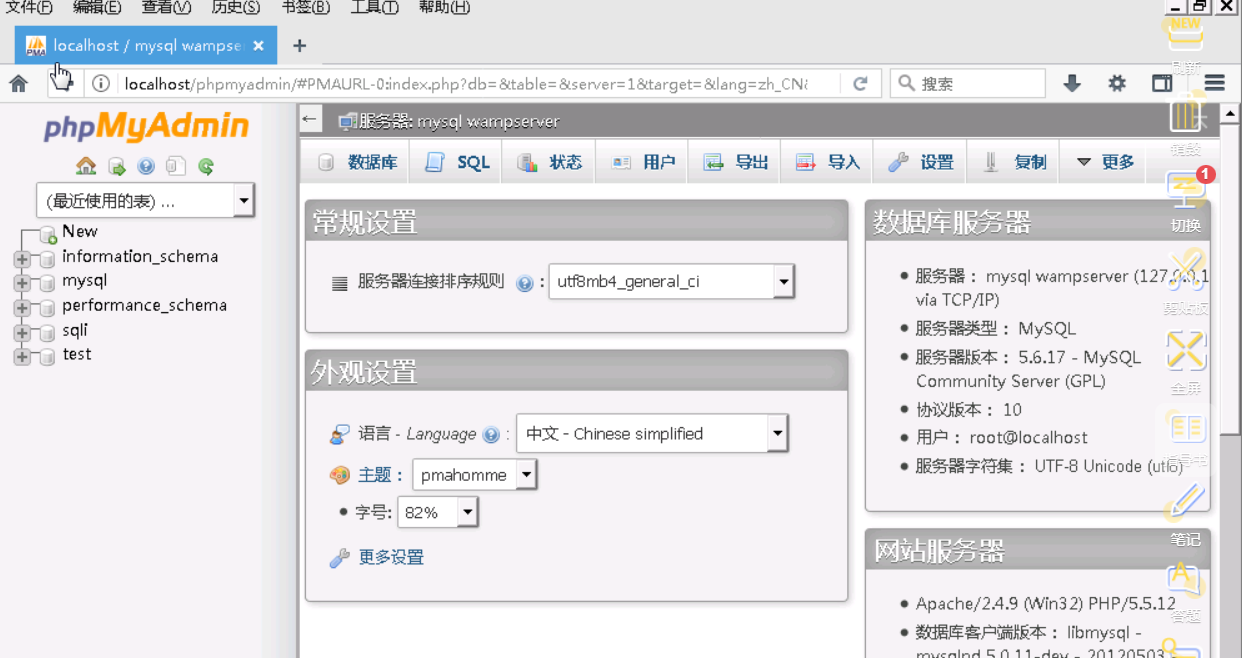Expand the test database node
The width and height of the screenshot is (1242, 658).
point(21,357)
